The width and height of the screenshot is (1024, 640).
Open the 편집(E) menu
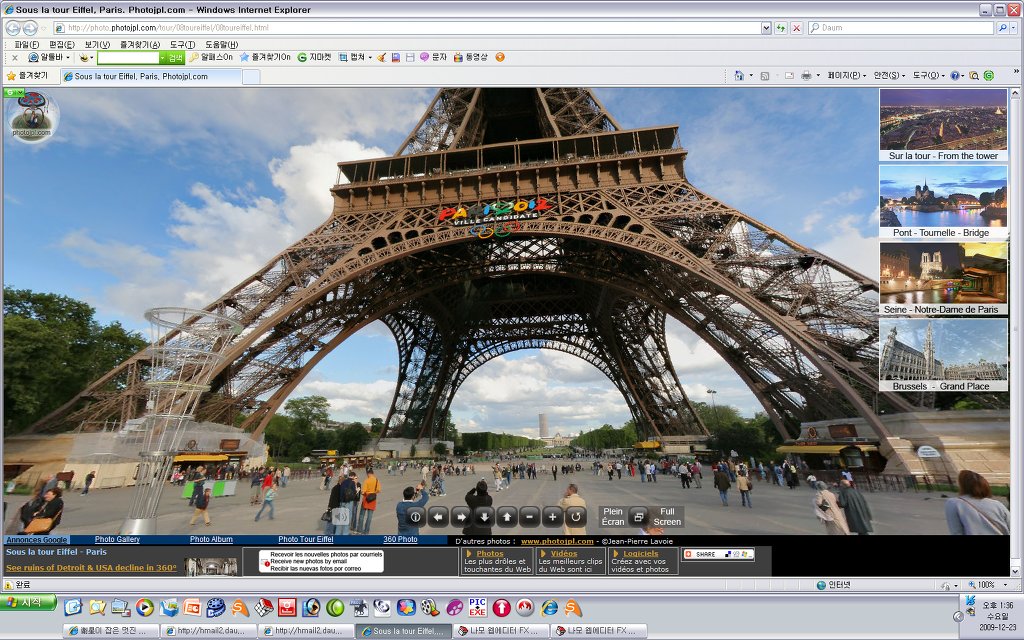click(x=61, y=44)
